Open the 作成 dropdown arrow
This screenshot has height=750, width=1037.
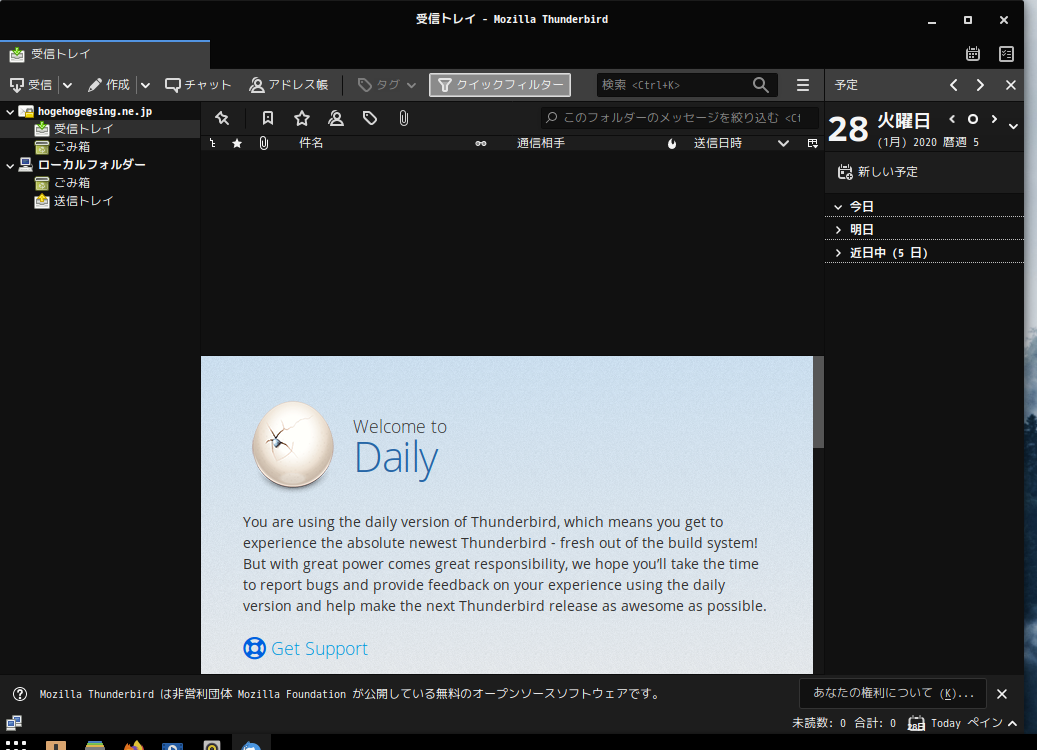tap(145, 85)
